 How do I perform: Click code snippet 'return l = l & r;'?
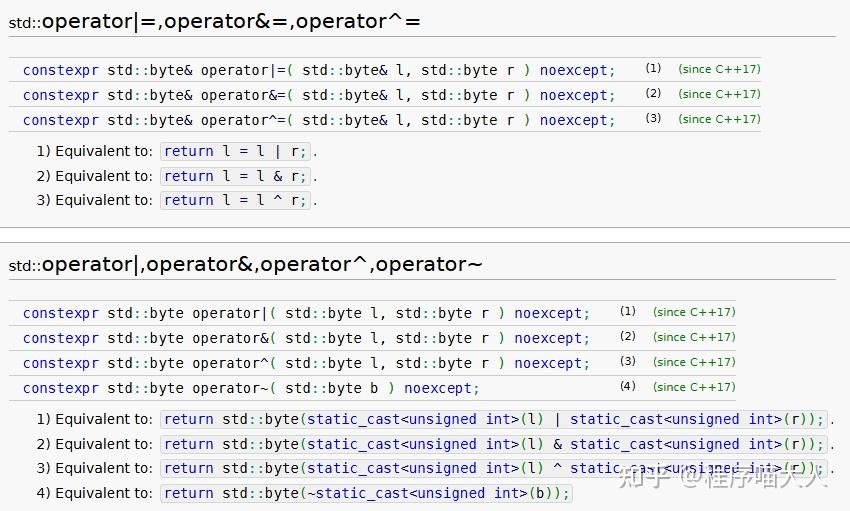235,176
